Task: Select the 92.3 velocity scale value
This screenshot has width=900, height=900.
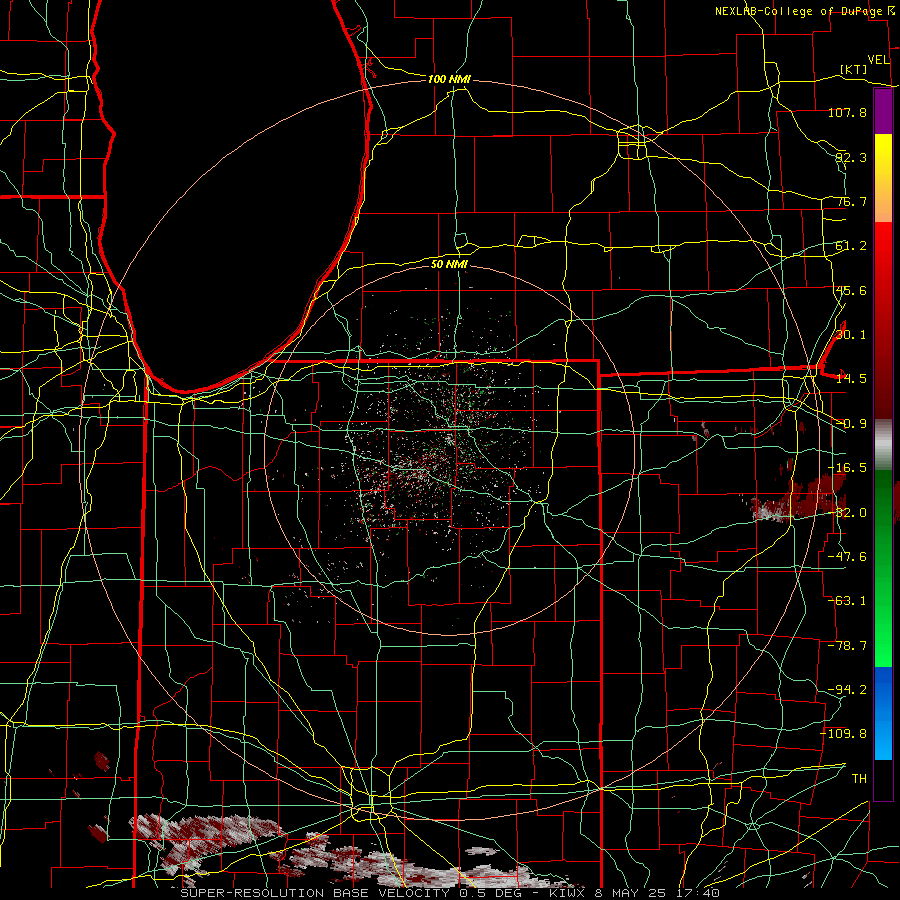Action: coord(851,157)
